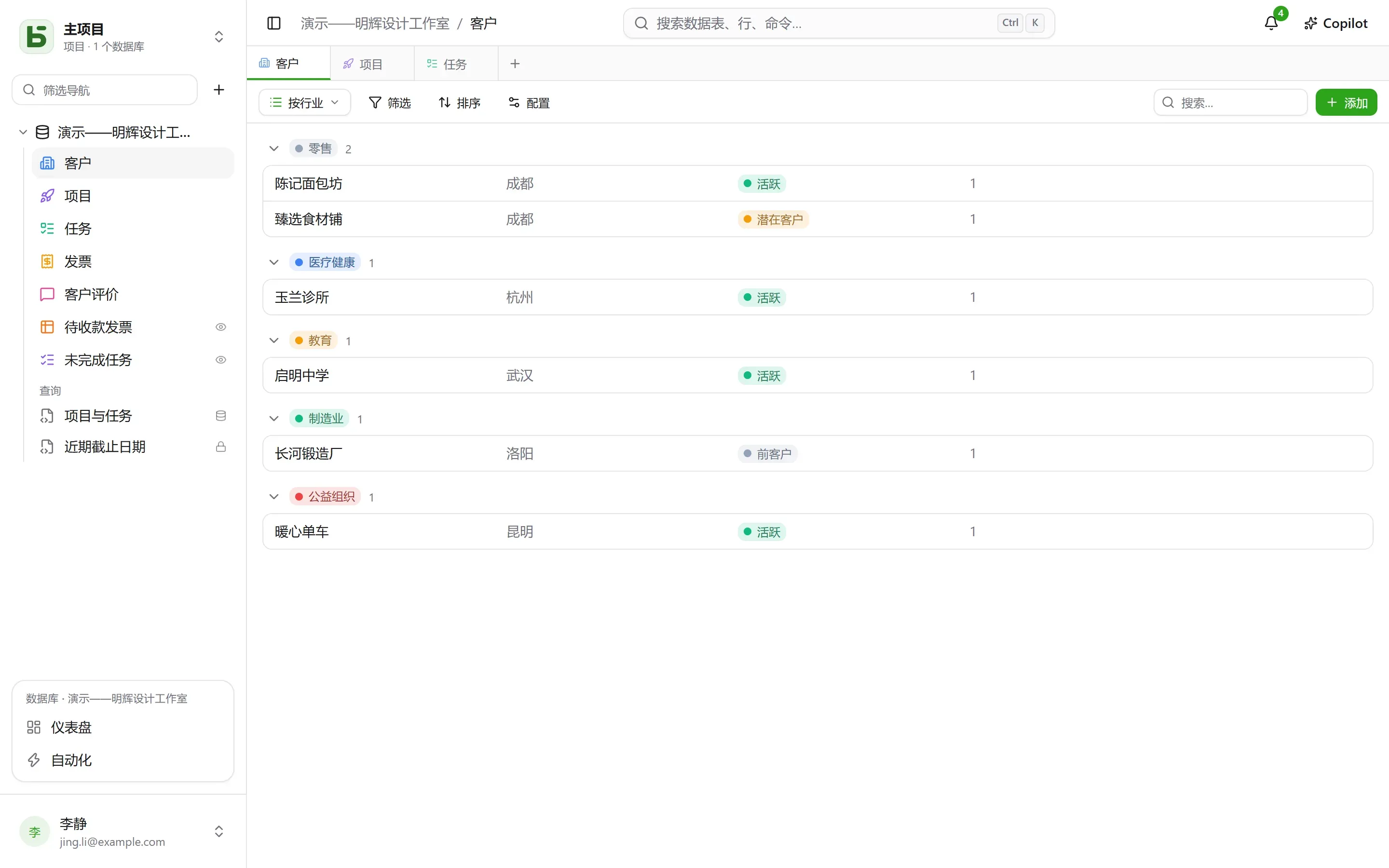Open 任务 table in sidebar

133,229
